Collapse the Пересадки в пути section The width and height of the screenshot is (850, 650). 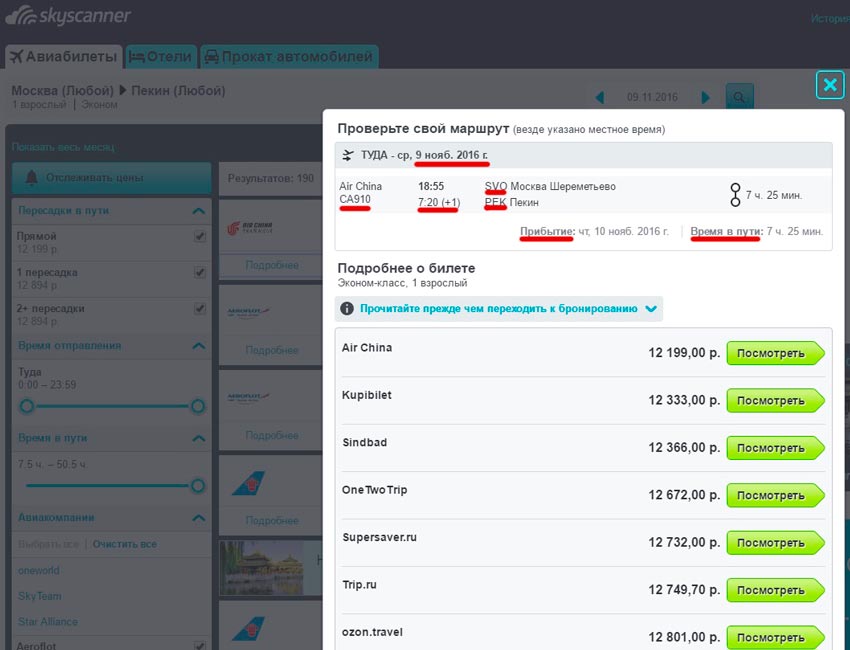pyautogui.click(x=198, y=211)
